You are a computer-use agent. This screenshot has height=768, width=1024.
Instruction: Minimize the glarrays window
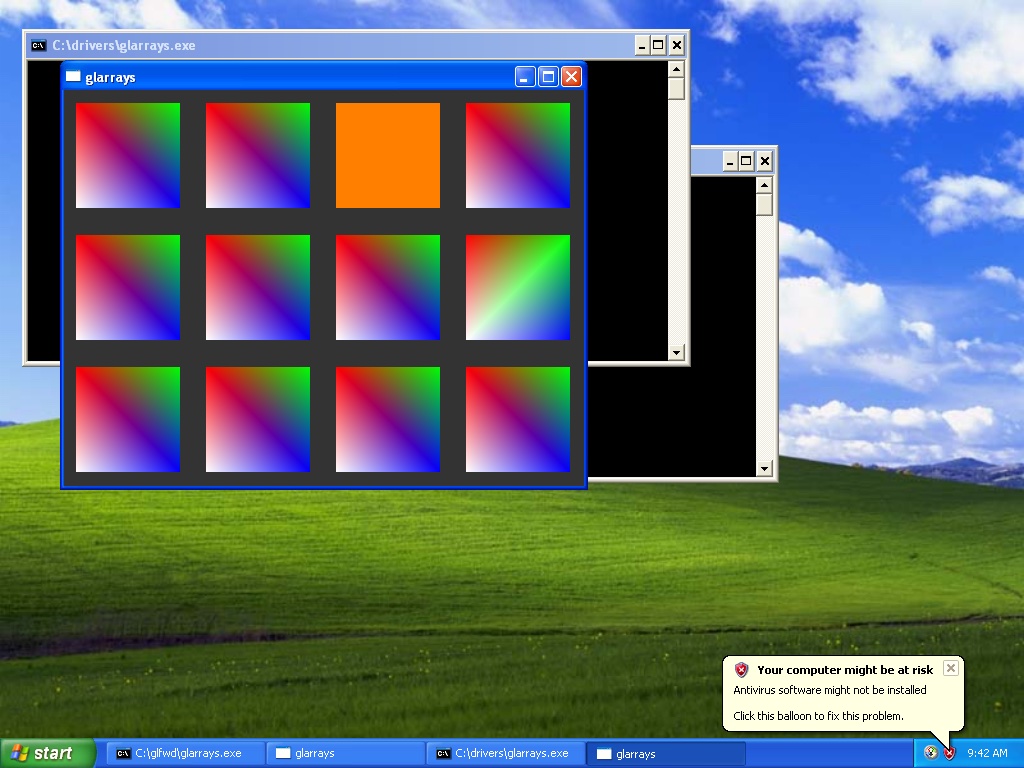tap(525, 76)
